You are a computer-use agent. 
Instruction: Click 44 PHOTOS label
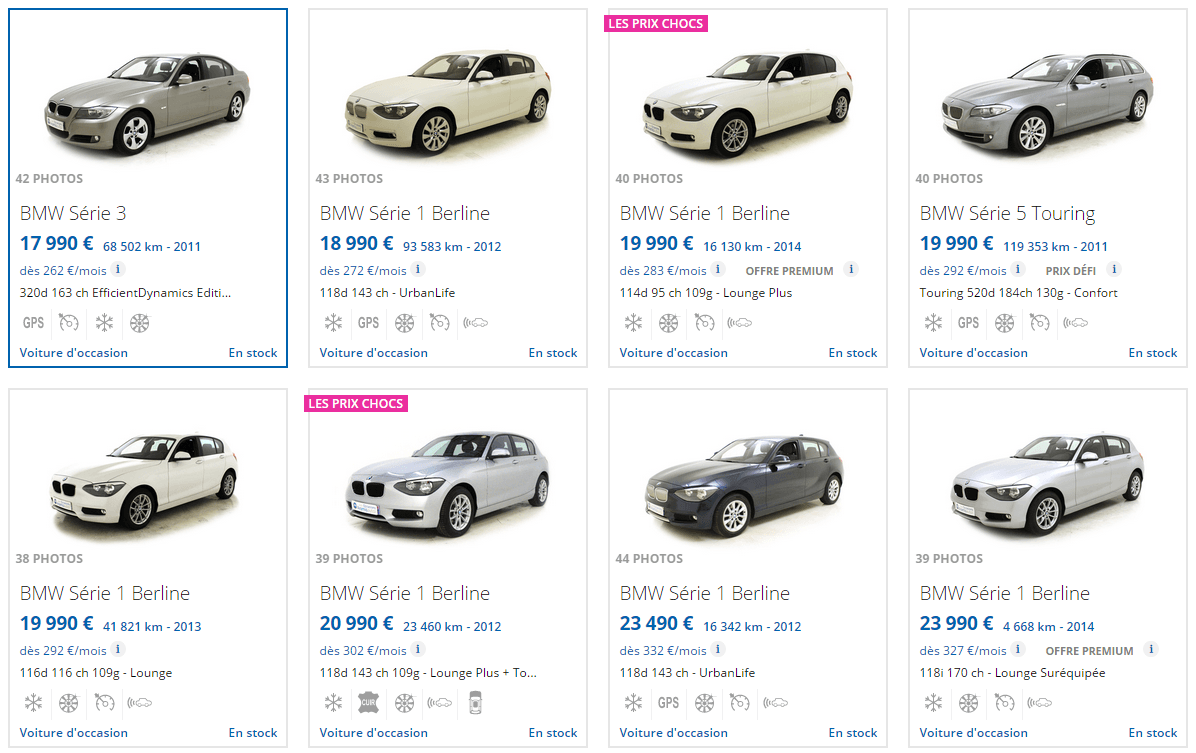point(649,559)
